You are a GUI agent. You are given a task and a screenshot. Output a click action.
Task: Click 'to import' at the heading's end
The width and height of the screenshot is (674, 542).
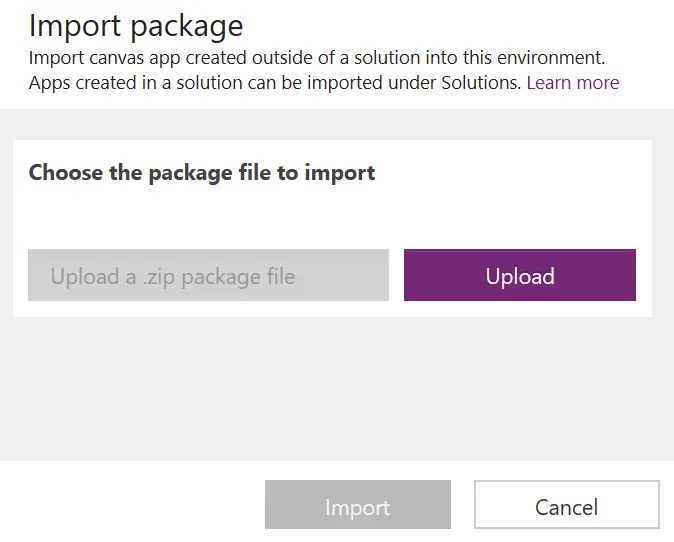(338, 172)
